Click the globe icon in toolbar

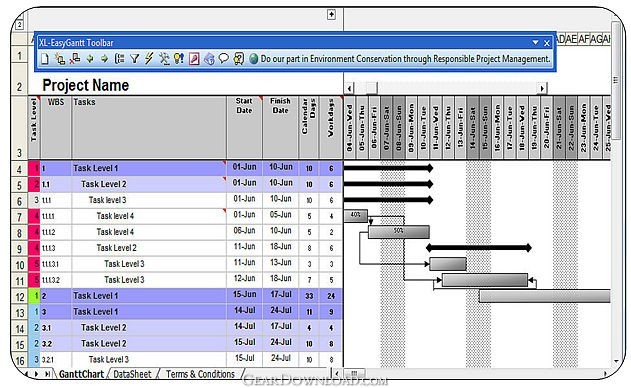coord(254,59)
